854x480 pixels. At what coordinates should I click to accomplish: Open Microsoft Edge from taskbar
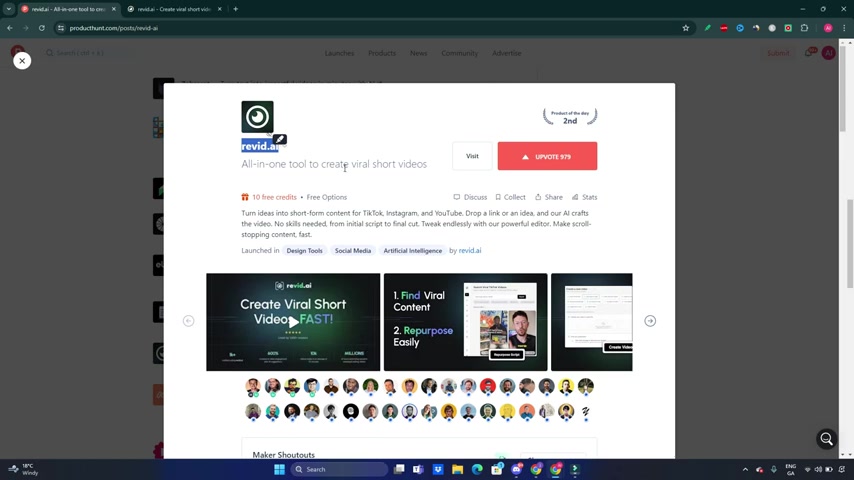point(477,469)
